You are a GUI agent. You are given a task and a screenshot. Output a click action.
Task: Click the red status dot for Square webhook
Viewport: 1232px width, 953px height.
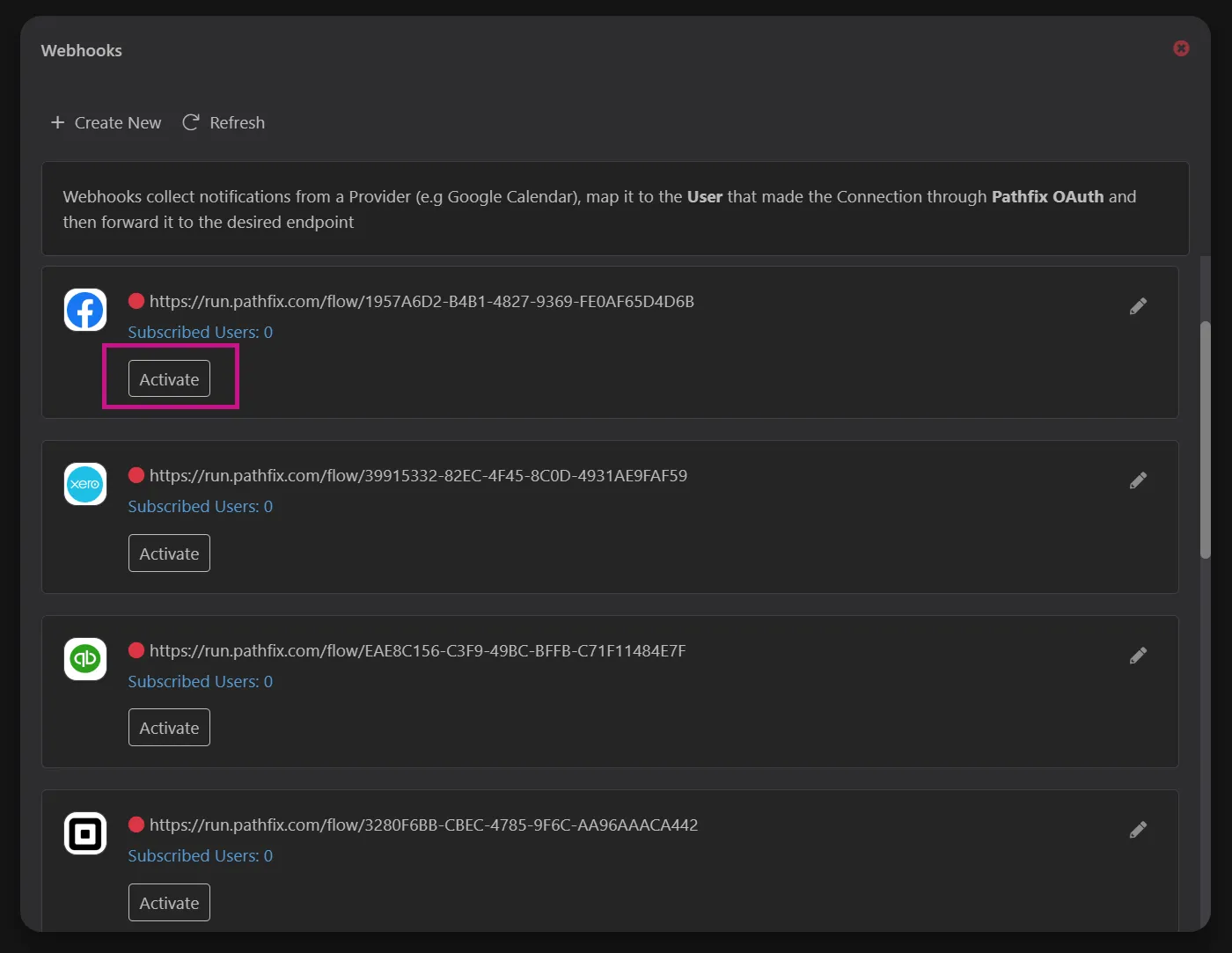point(136,825)
